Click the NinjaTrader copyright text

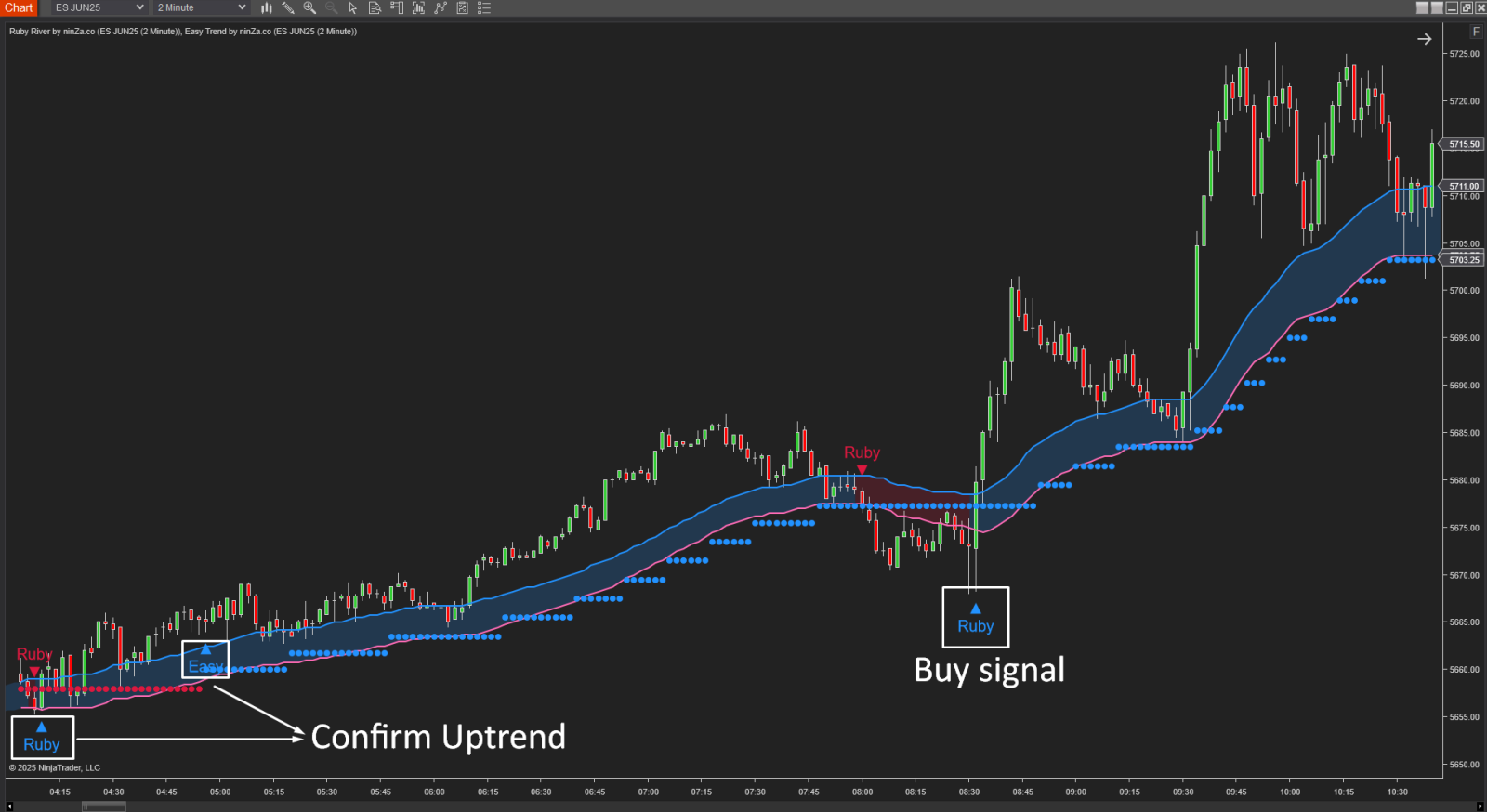click(55, 767)
